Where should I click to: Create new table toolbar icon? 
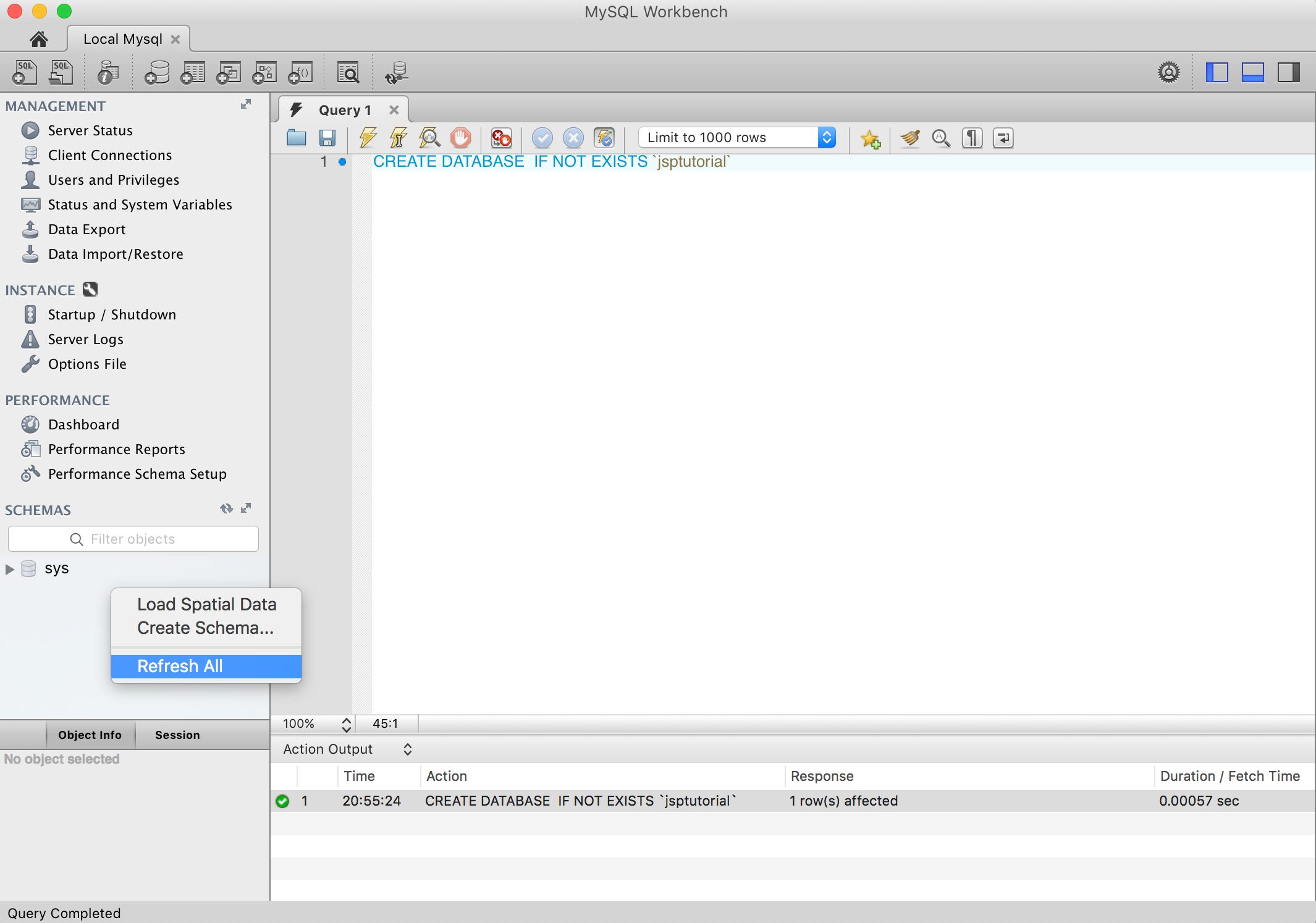click(193, 72)
